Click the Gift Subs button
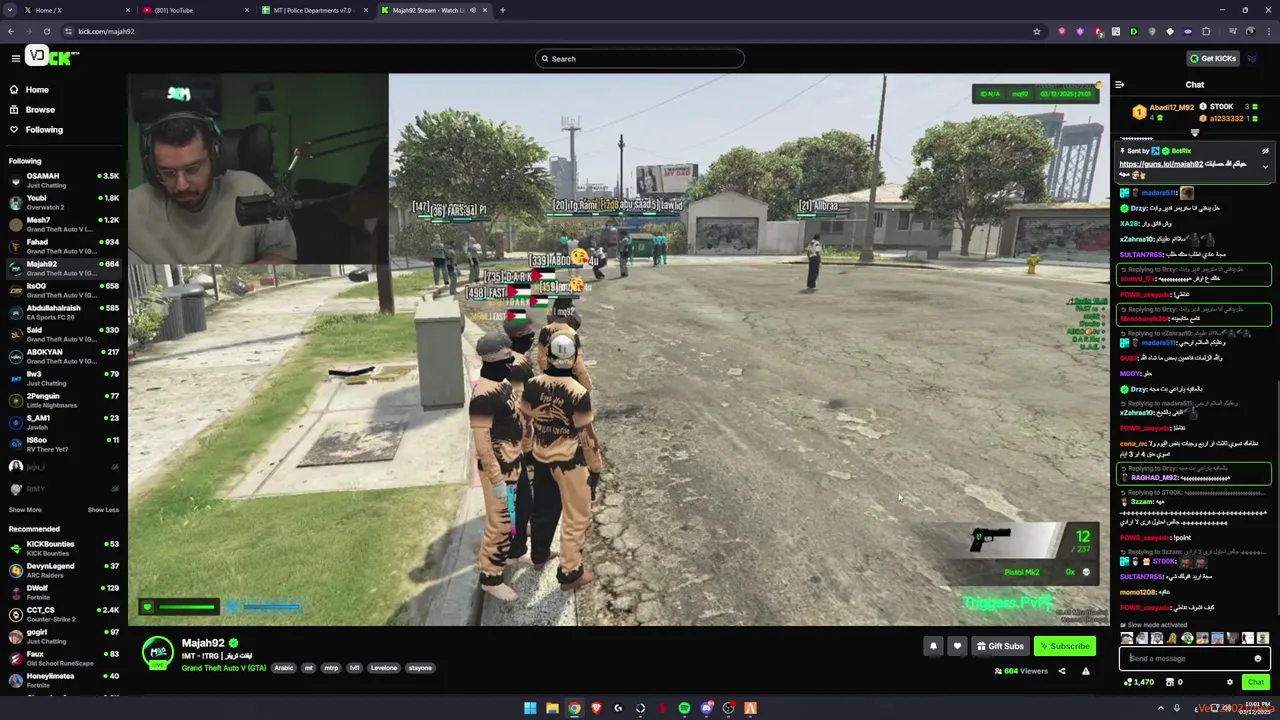Screen dimensions: 1280x720 click(1000, 646)
